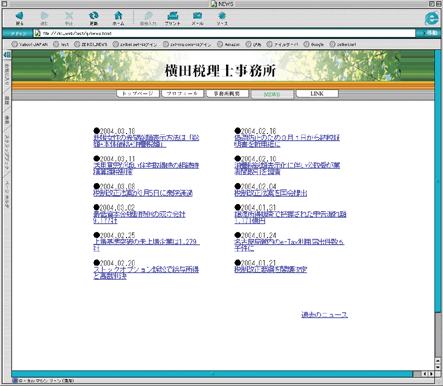Toggle the Explorer bar collapse icon at left
The image size is (443, 386).
7,54
